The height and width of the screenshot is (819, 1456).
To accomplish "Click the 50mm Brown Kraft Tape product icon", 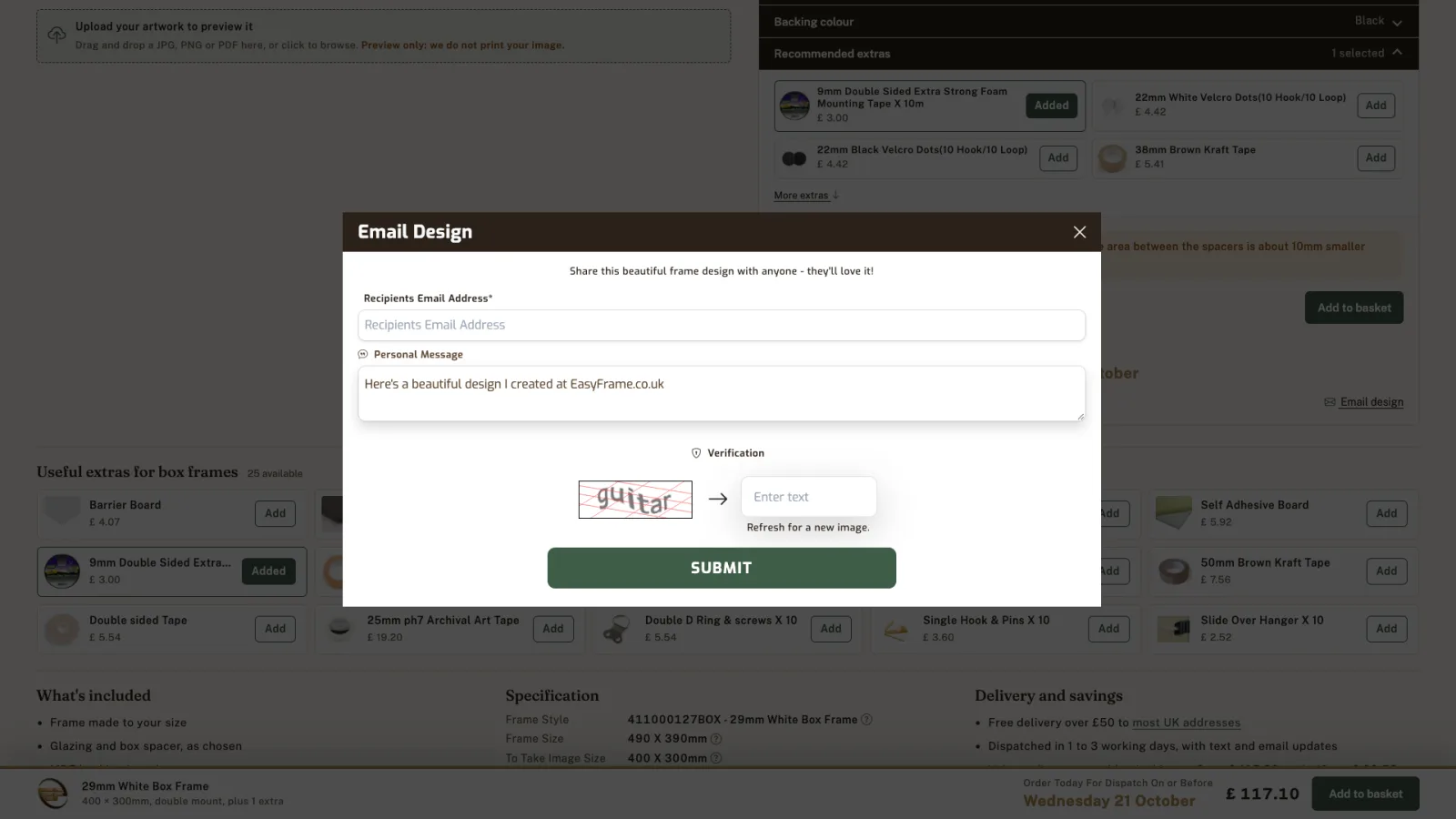I will [1174, 571].
